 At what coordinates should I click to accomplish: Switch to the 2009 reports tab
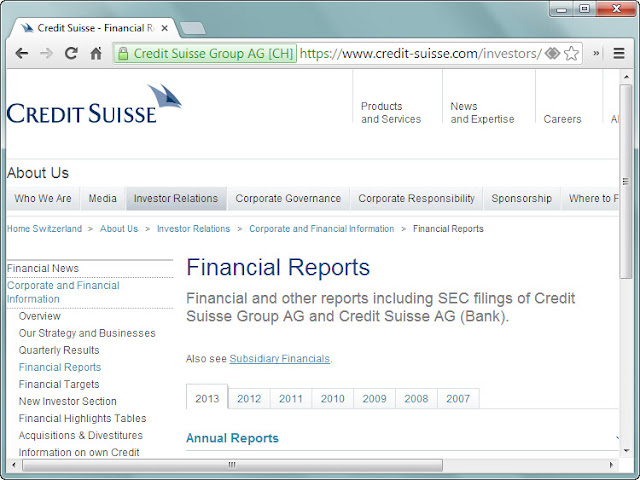pyautogui.click(x=374, y=398)
